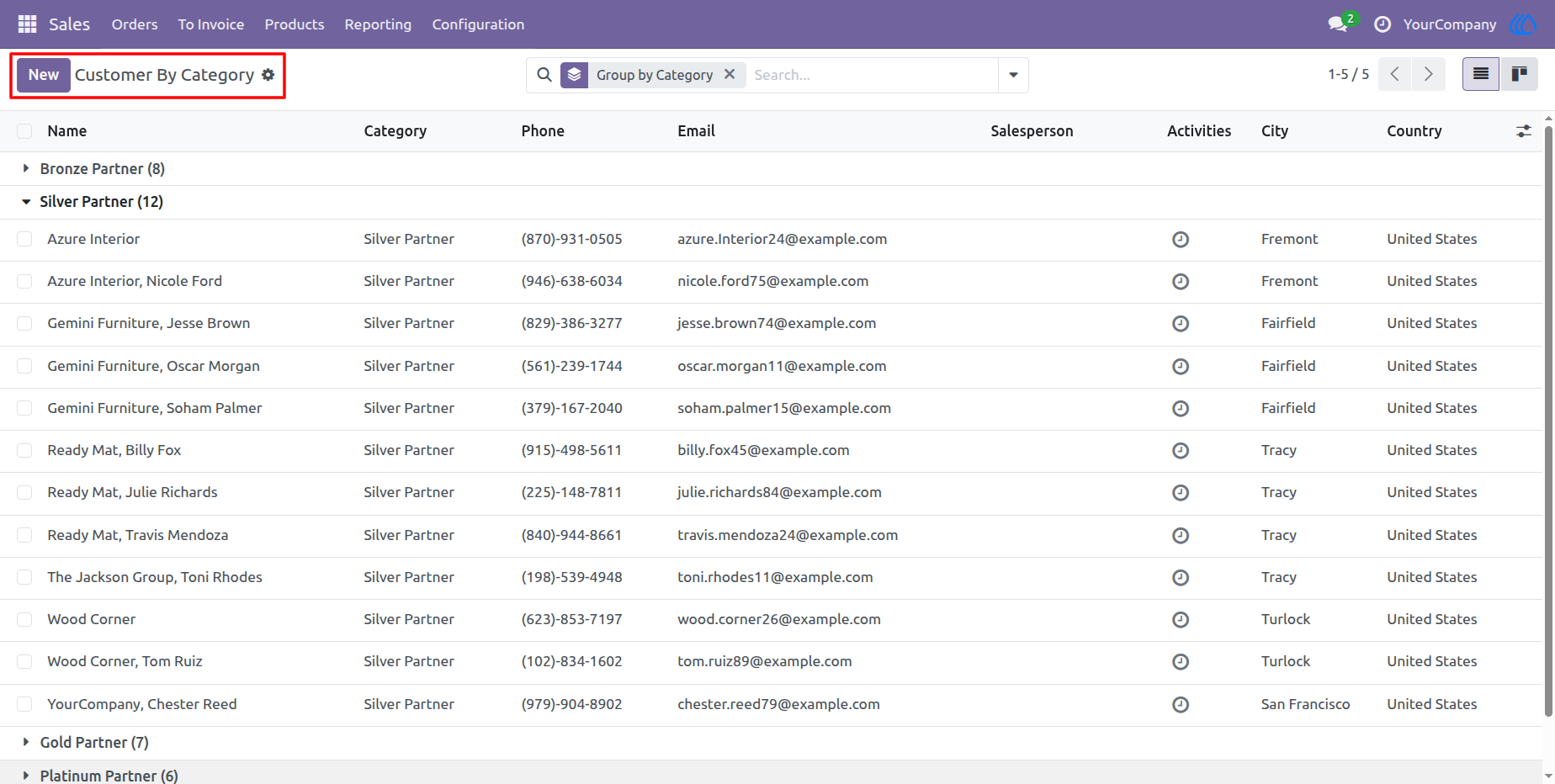The width and height of the screenshot is (1555, 784).
Task: Click activity clock for Ready Mat, Billy Fox
Action: pos(1181,451)
